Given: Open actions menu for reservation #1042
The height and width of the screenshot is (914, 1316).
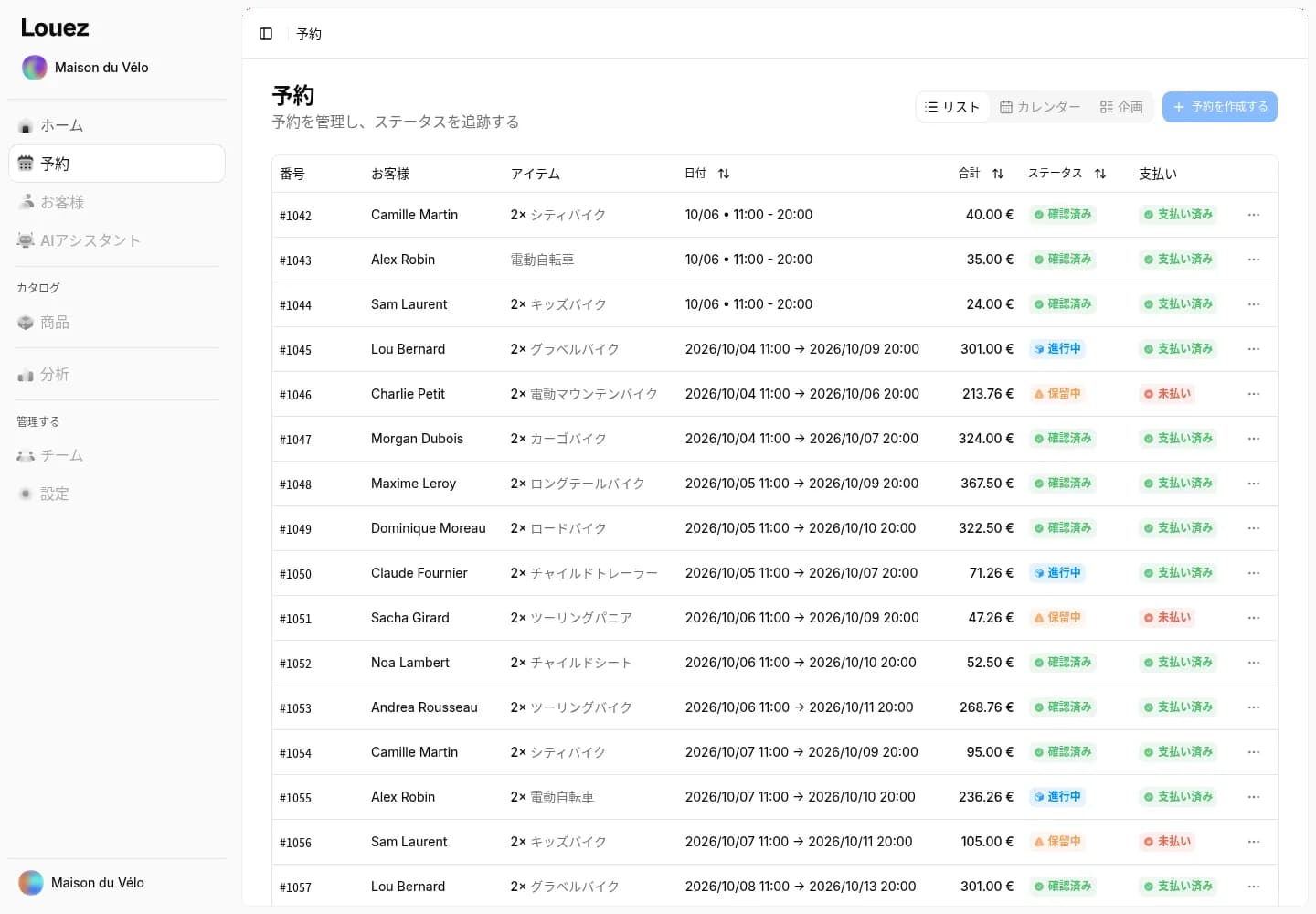Looking at the screenshot, I should [1254, 215].
